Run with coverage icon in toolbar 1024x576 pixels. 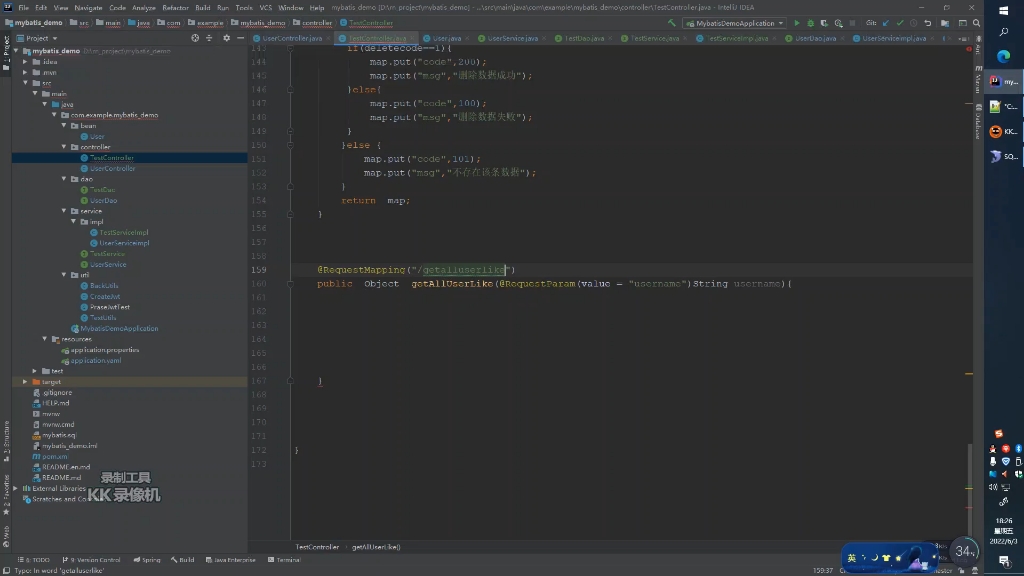click(x=824, y=23)
